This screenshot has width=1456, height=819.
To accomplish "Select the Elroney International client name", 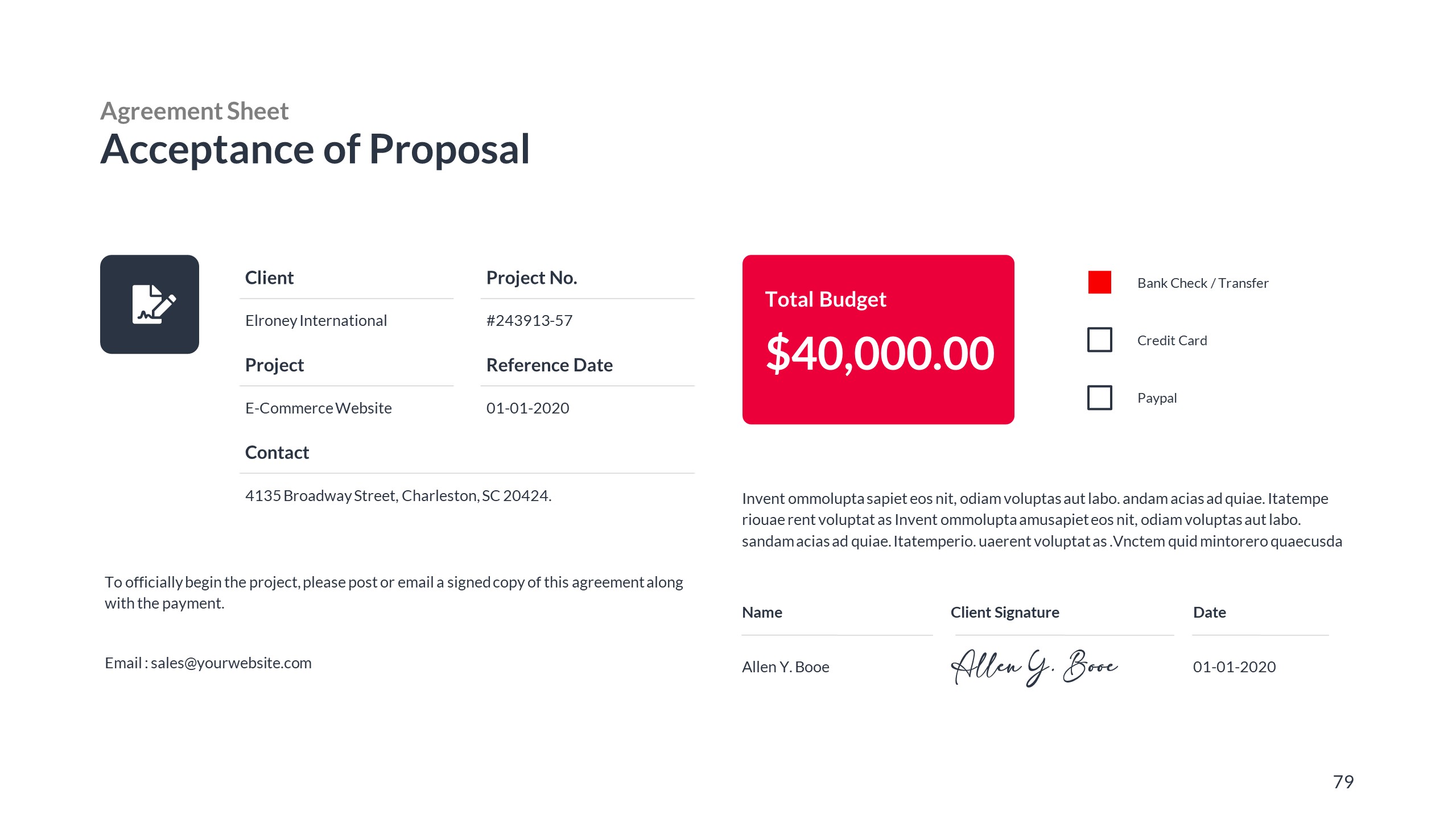I will [x=316, y=321].
